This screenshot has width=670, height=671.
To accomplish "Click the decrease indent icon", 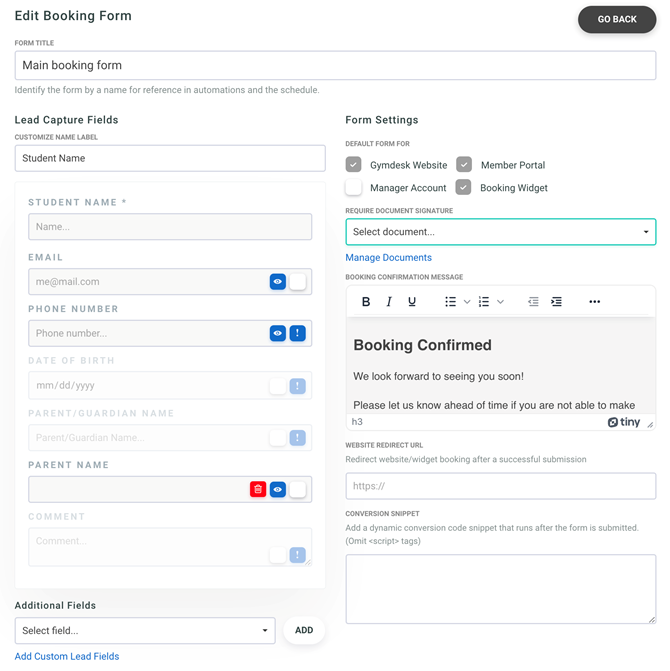I will click(533, 302).
